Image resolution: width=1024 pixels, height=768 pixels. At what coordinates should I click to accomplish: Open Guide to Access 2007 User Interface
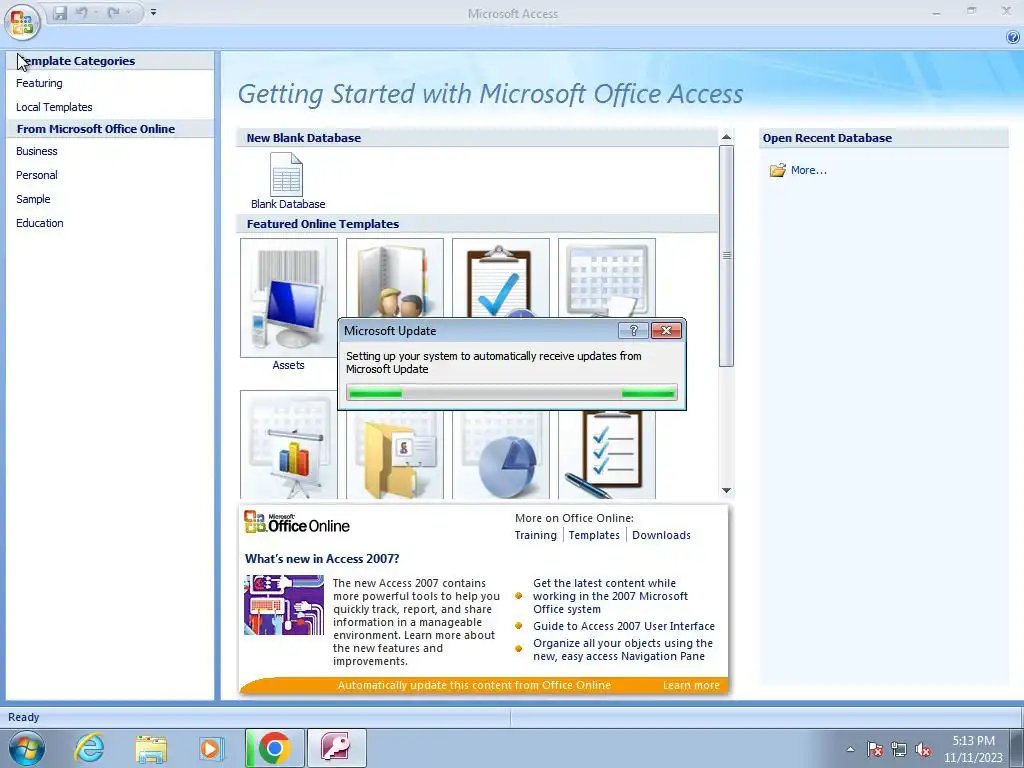pyautogui.click(x=624, y=626)
